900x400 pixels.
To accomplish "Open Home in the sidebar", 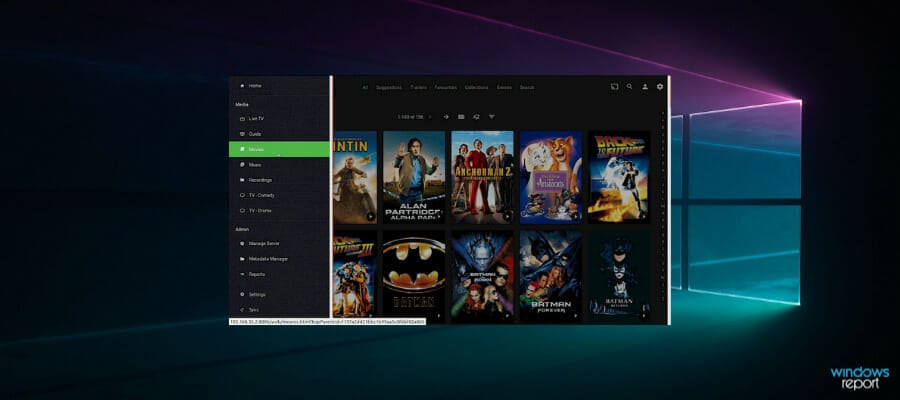I will [x=280, y=86].
